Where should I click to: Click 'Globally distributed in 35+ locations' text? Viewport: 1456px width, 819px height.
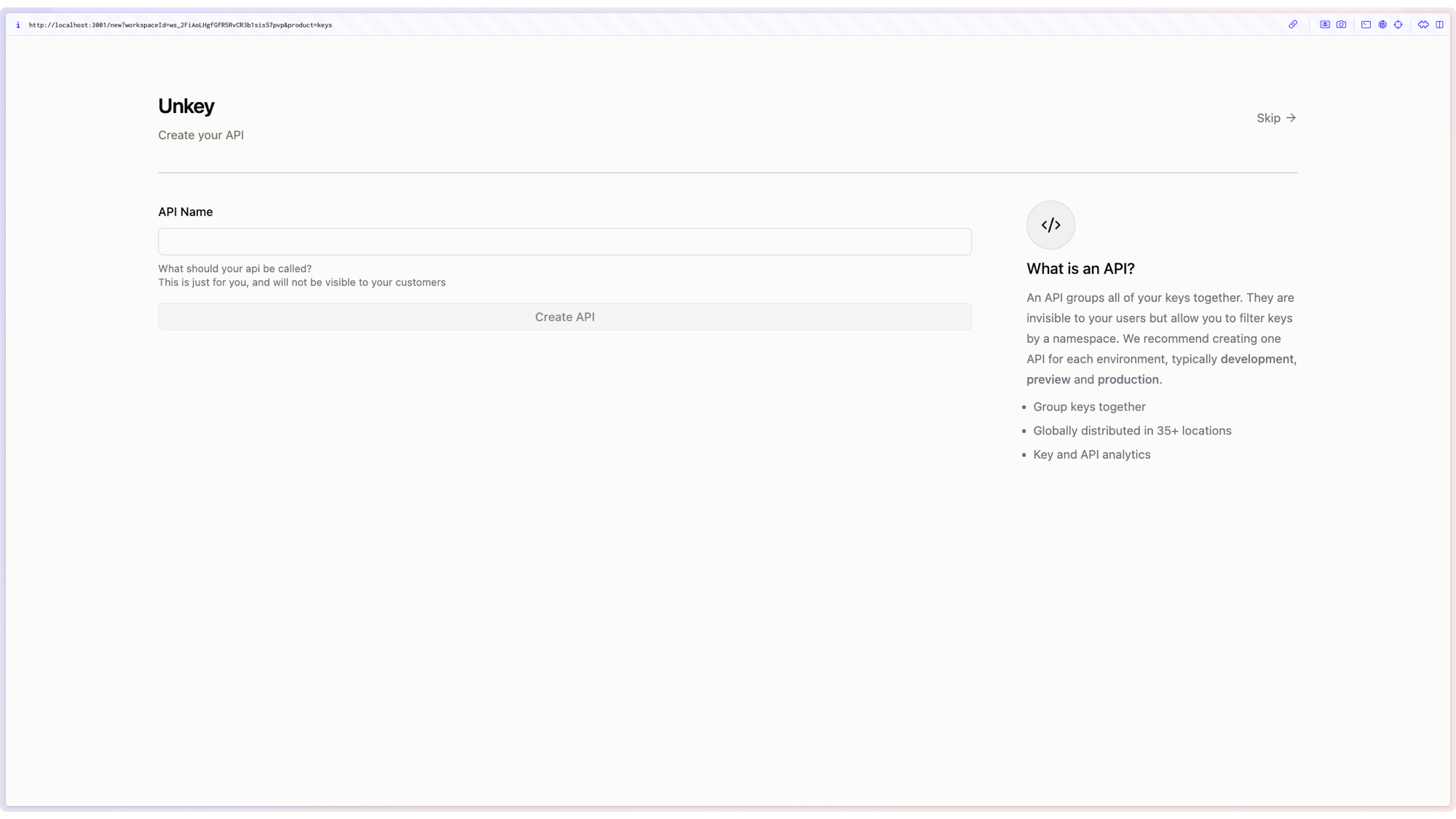(1132, 431)
